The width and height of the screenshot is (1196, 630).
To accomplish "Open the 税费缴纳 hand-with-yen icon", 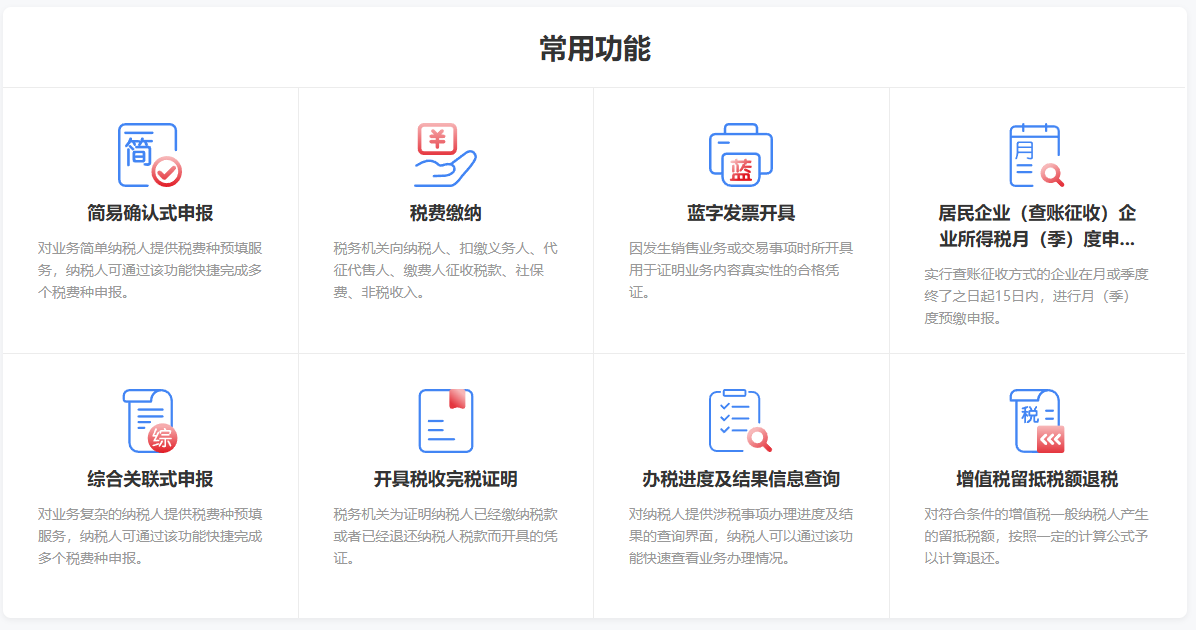I will coord(445,155).
